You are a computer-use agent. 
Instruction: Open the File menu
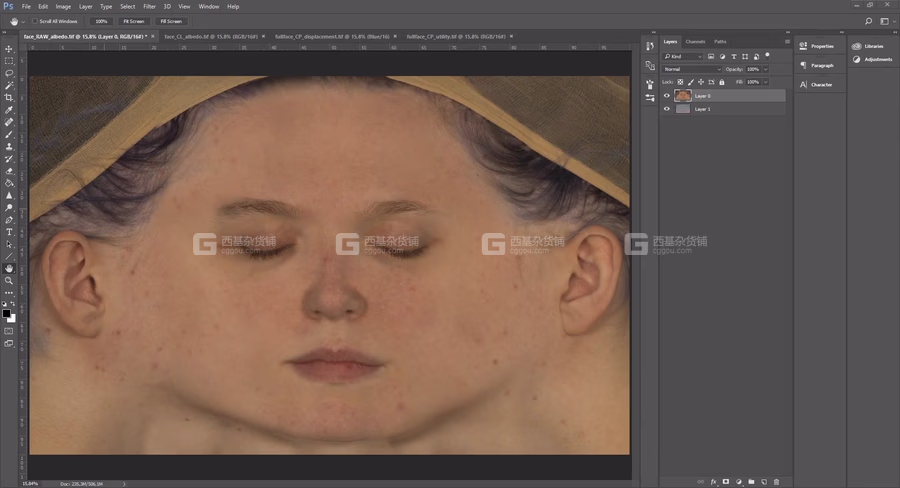26,6
